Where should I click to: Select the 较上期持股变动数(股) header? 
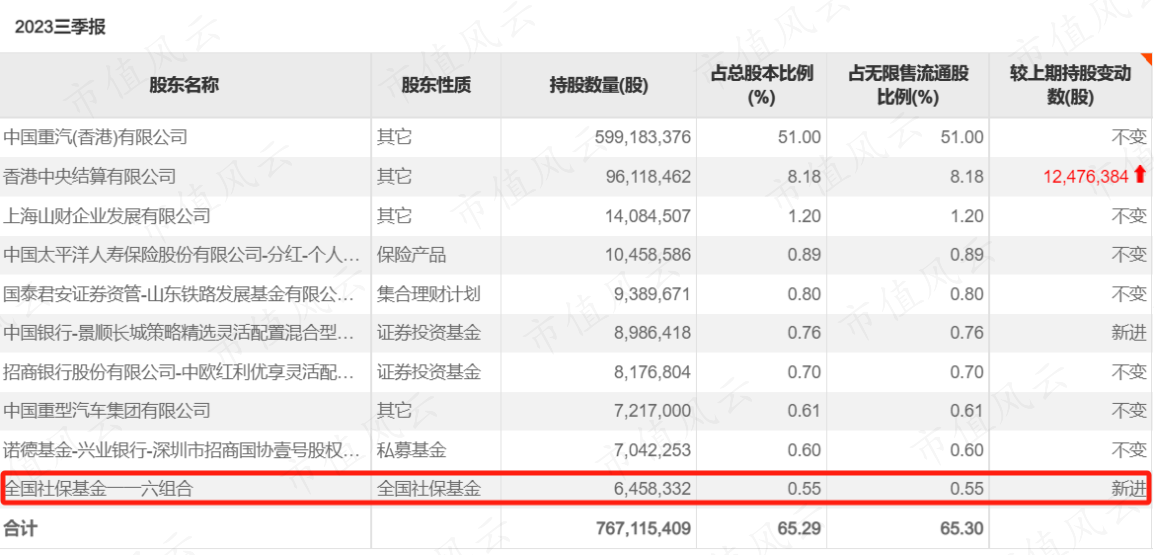click(1070, 85)
